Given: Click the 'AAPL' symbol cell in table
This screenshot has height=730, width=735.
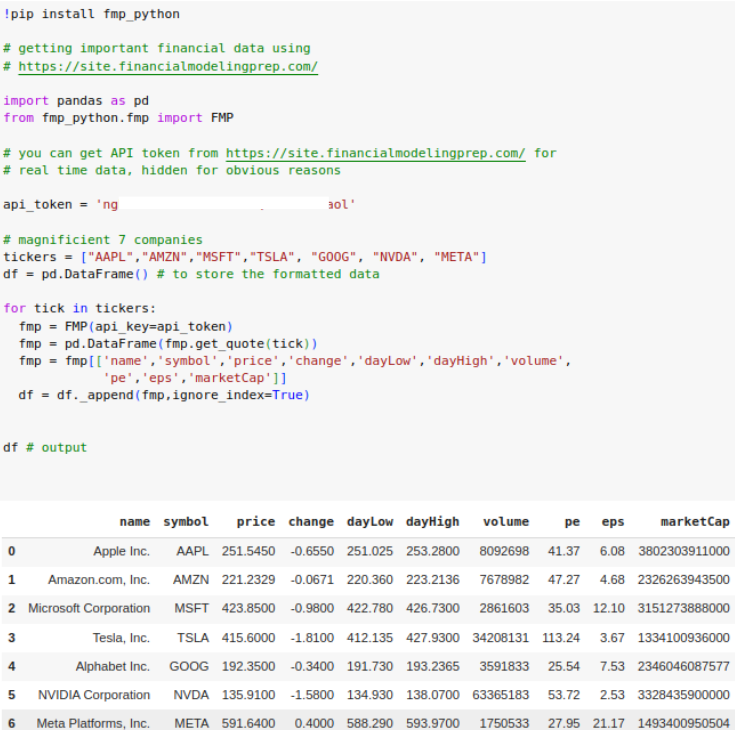Looking at the screenshot, I should tap(192, 551).
